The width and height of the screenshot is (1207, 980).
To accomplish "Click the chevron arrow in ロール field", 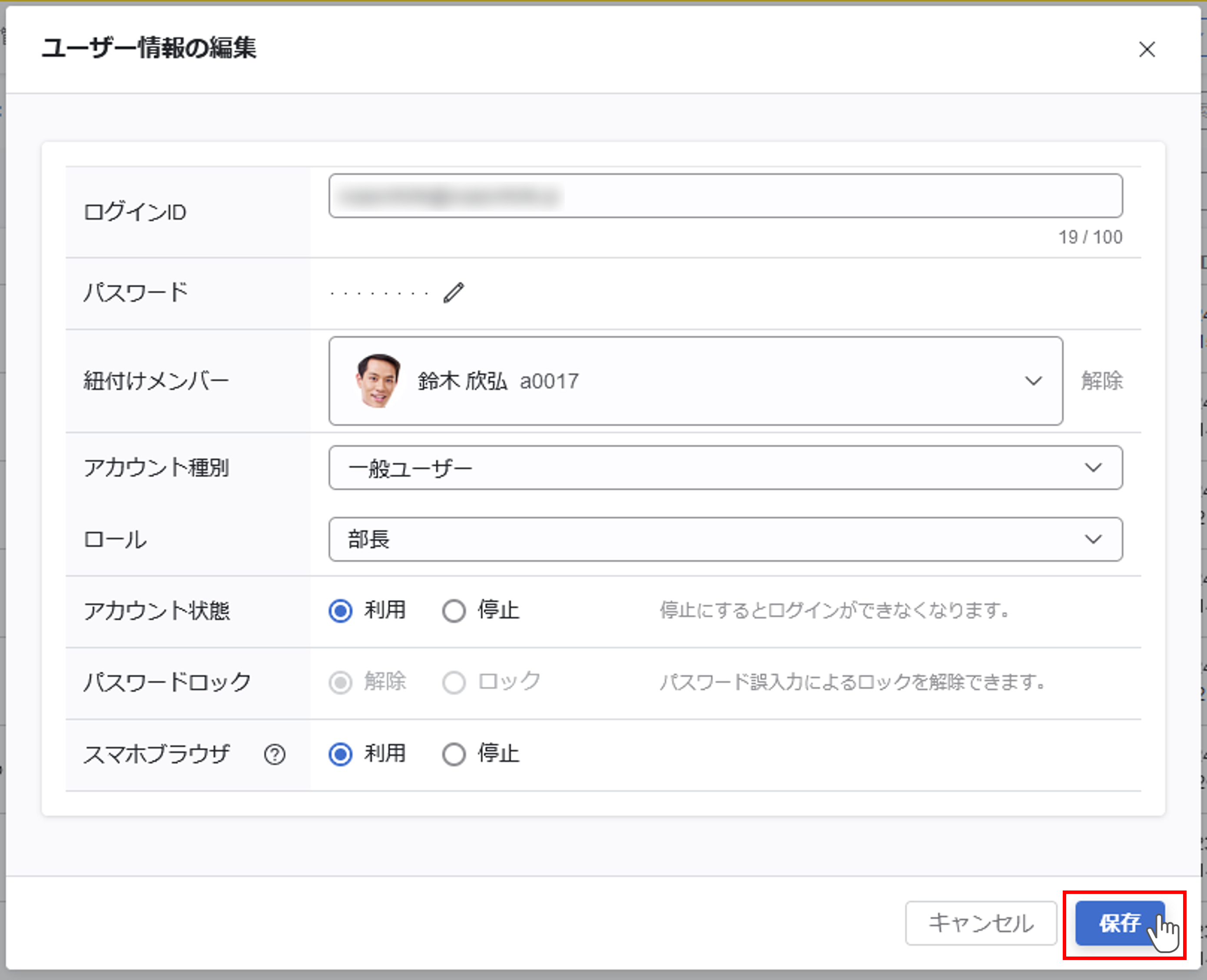I will 1093,539.
